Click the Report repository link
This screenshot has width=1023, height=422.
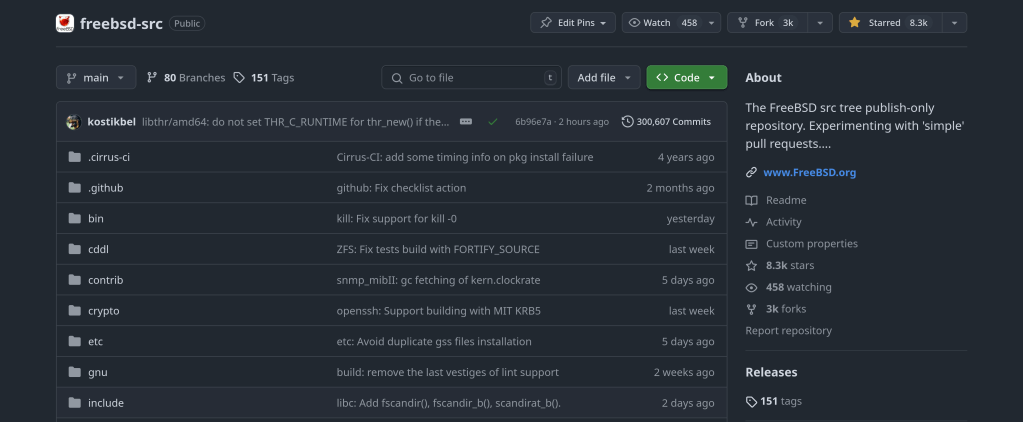tap(788, 331)
